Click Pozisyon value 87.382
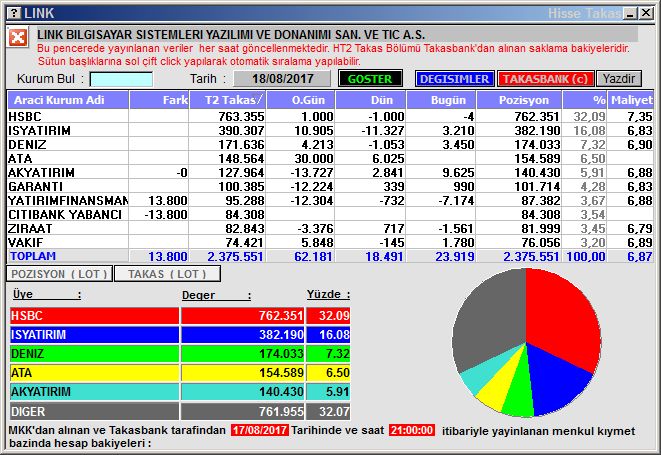 (x=540, y=200)
